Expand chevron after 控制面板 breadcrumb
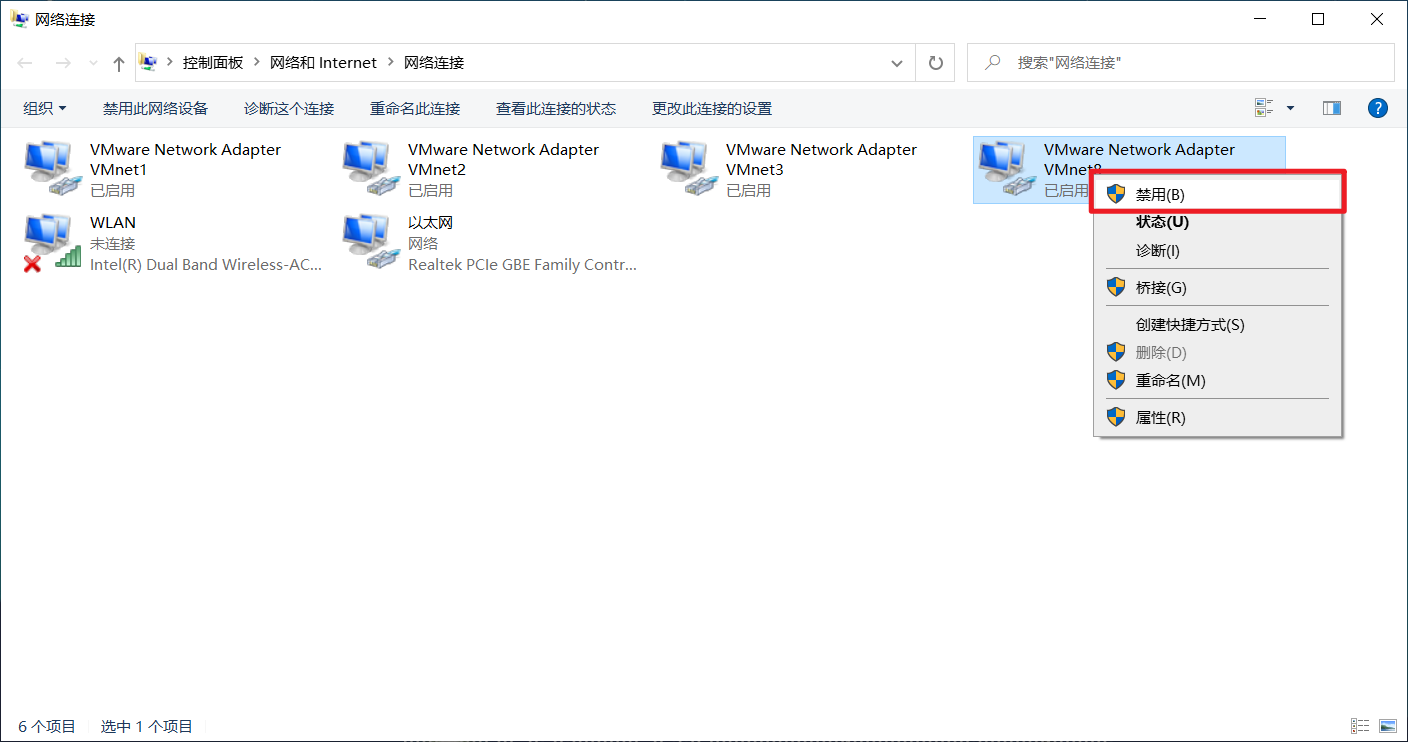 pos(257,63)
